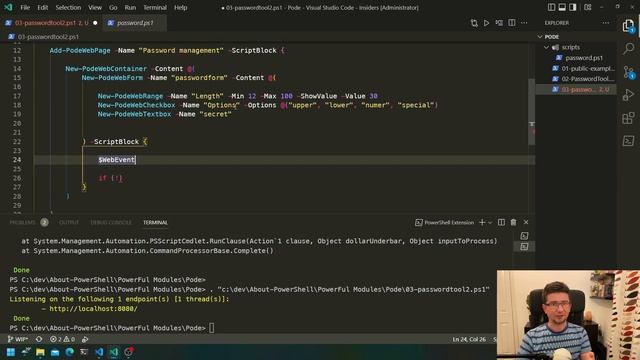Open the Run menu
Screen dimensions: 640x360
(130, 7)
